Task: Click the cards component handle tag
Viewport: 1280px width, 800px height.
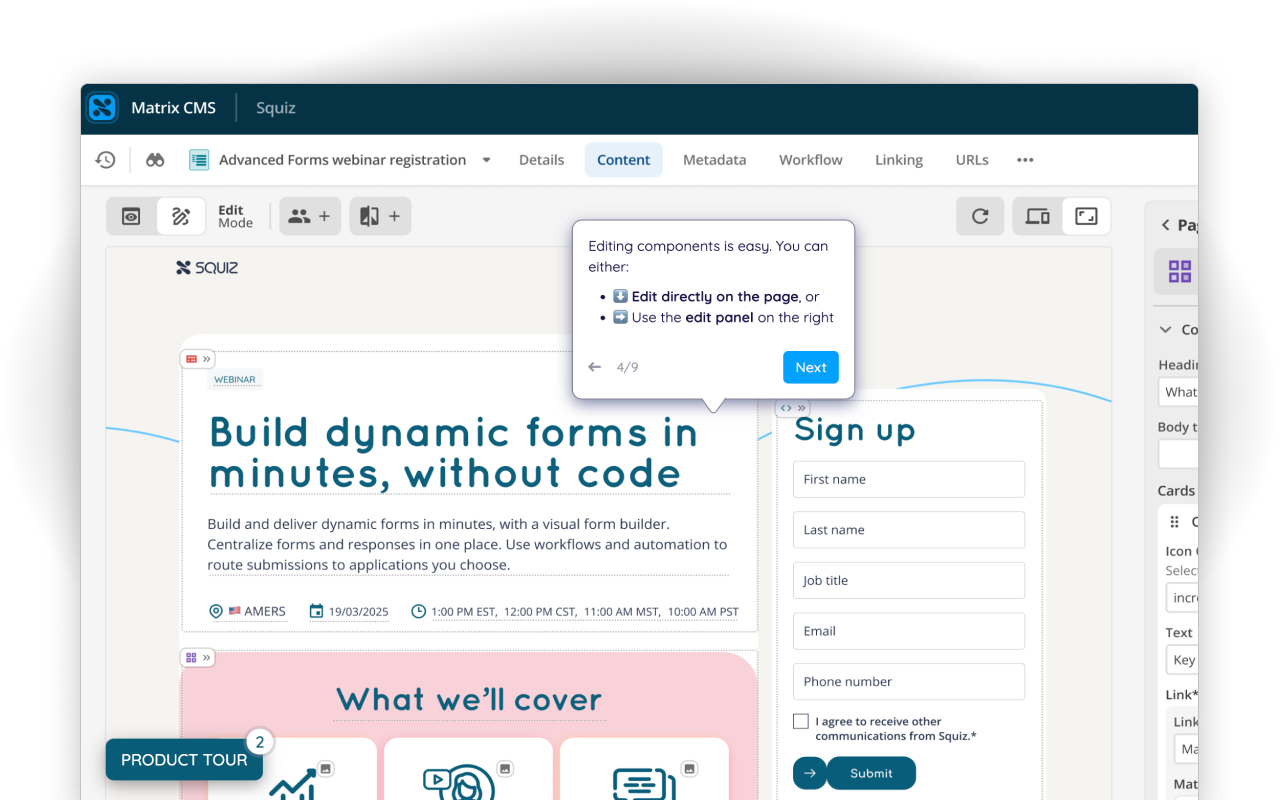Action: point(198,658)
